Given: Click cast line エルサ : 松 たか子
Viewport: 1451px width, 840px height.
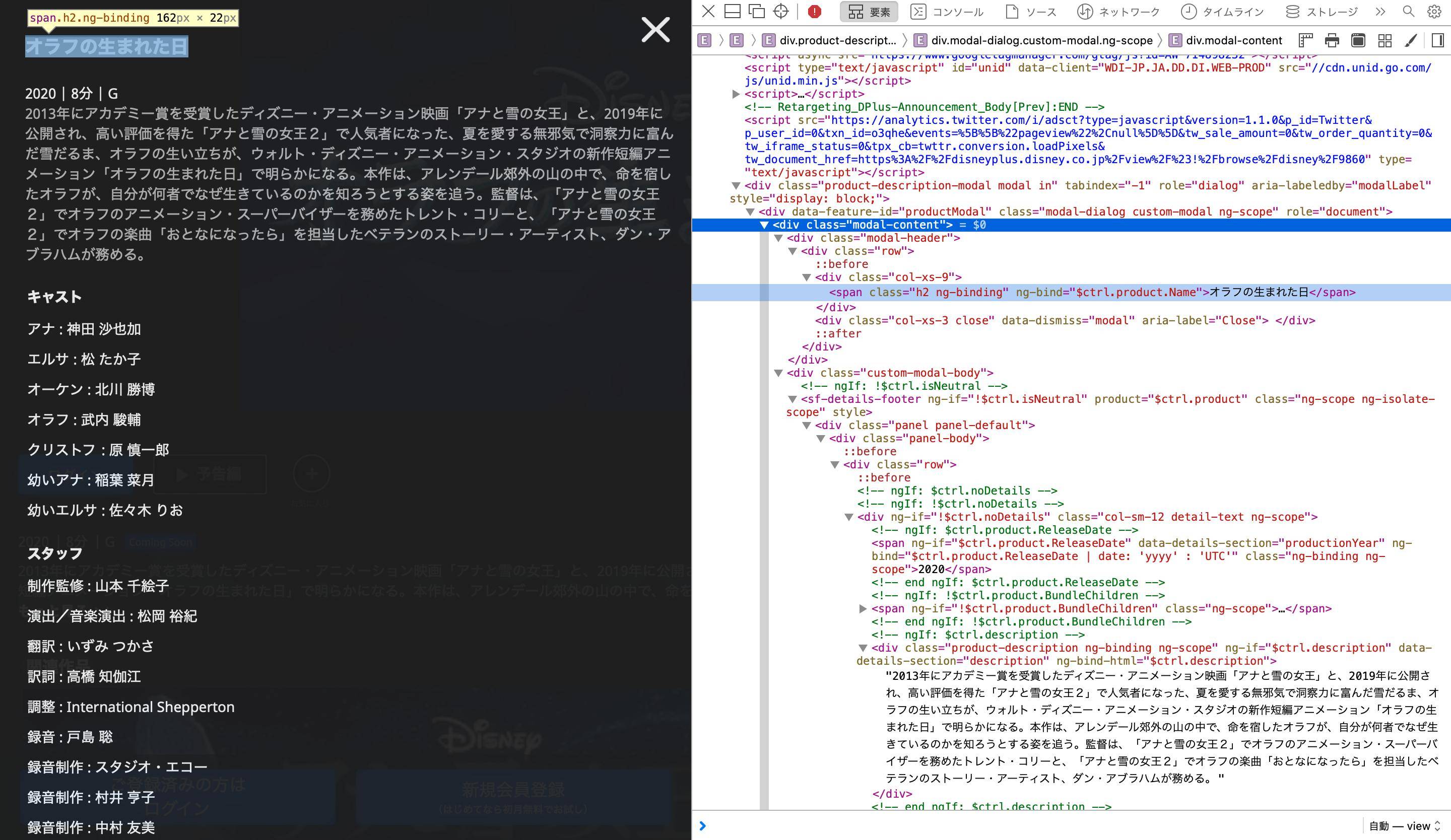Looking at the screenshot, I should [84, 360].
